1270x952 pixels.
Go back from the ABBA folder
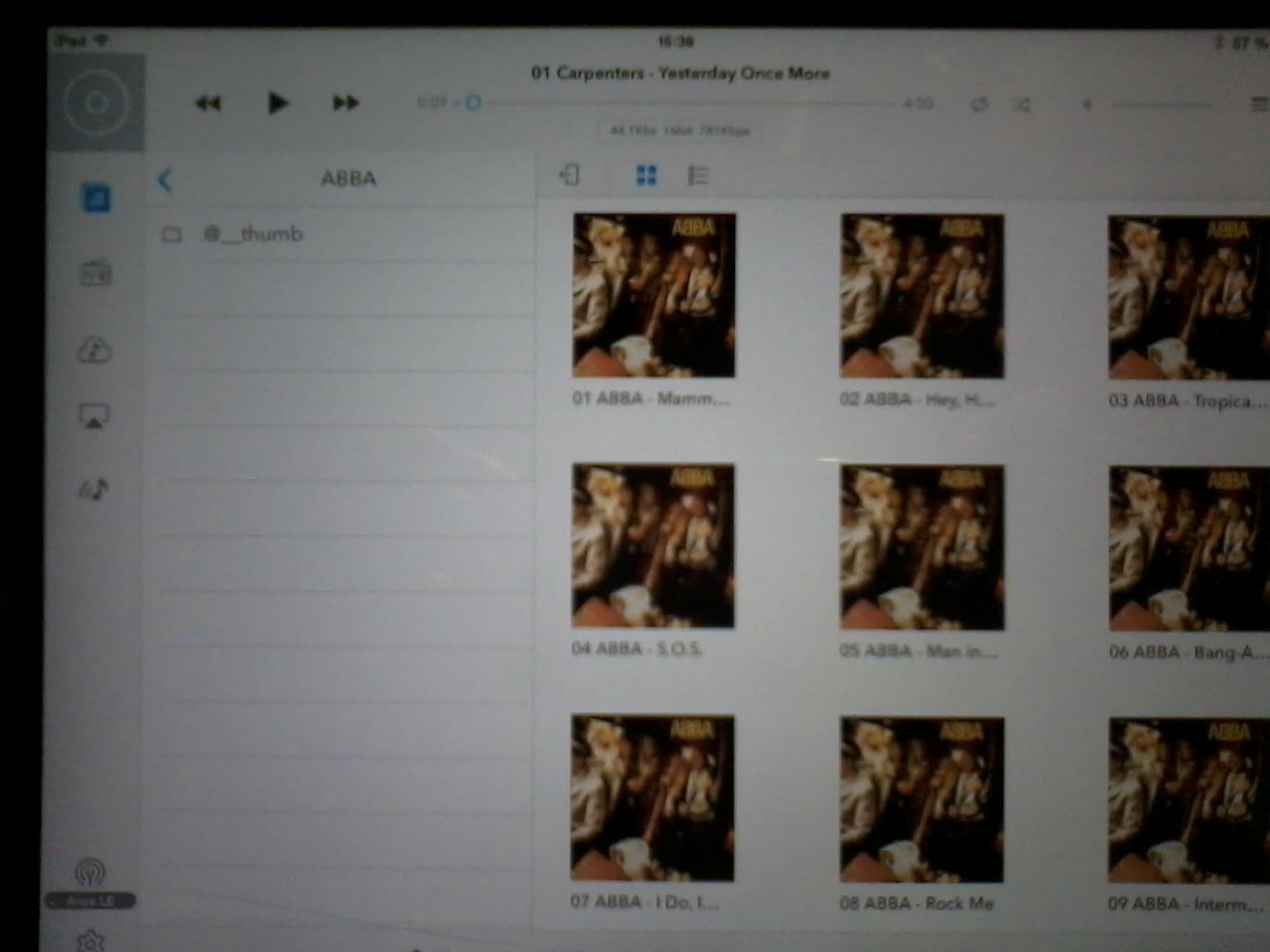click(x=165, y=179)
